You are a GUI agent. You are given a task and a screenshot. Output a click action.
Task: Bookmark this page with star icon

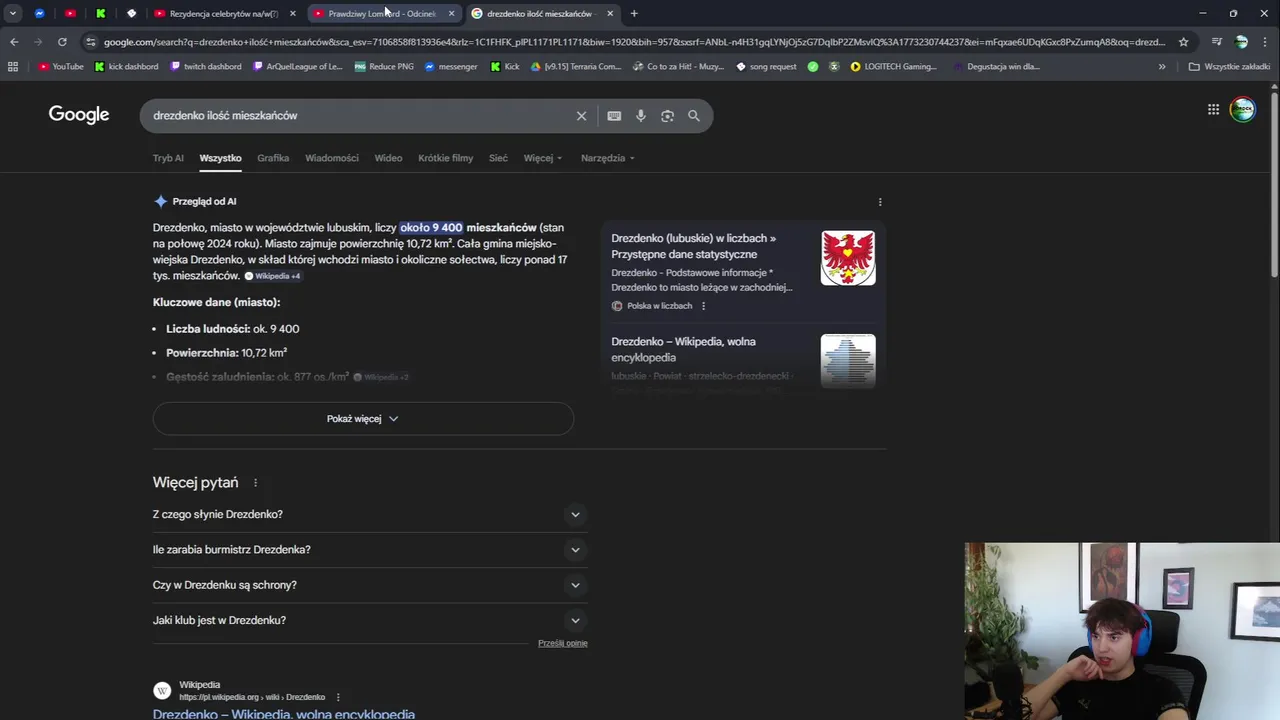(1183, 42)
